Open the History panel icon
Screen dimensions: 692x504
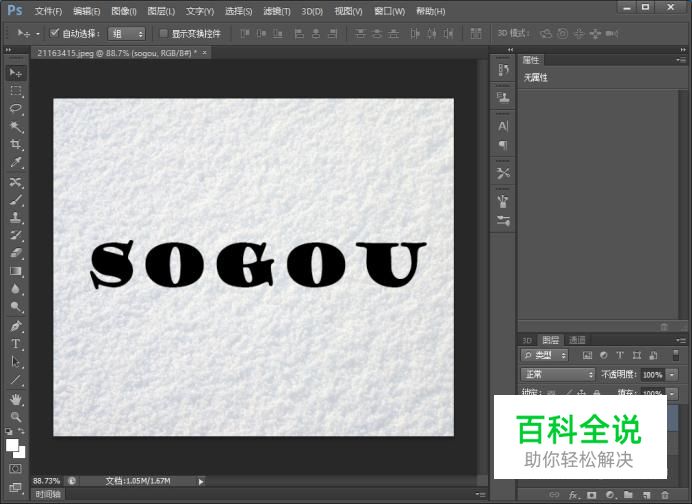(503, 70)
